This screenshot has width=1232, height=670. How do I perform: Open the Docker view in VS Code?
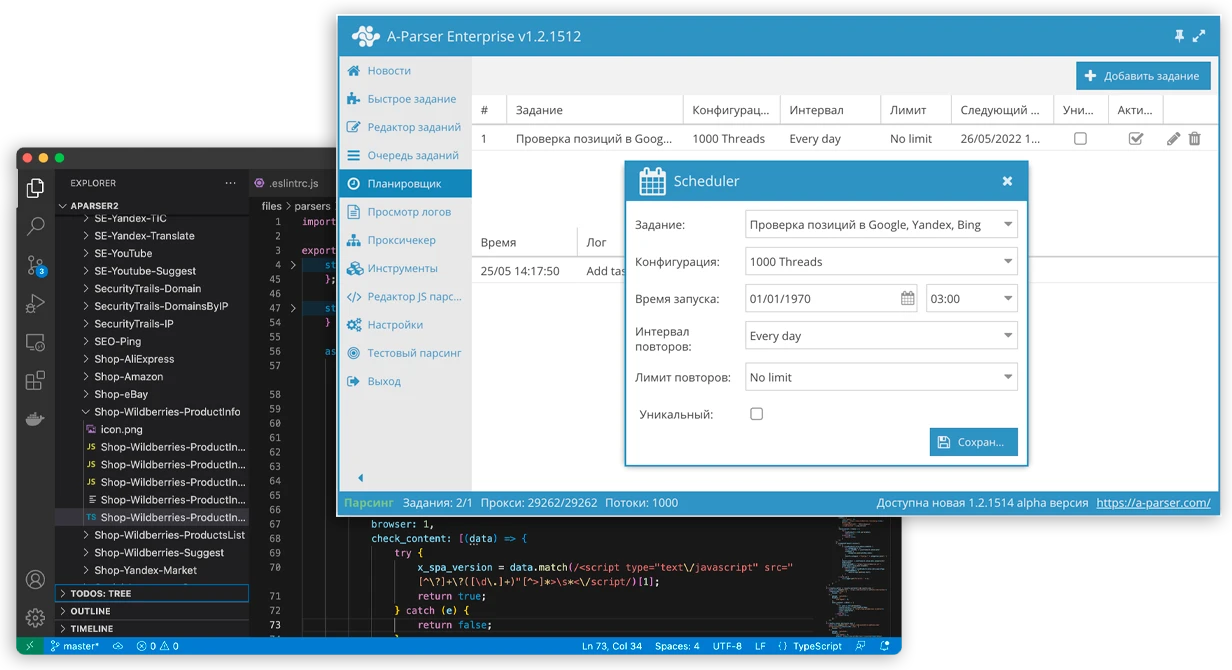coord(35,419)
